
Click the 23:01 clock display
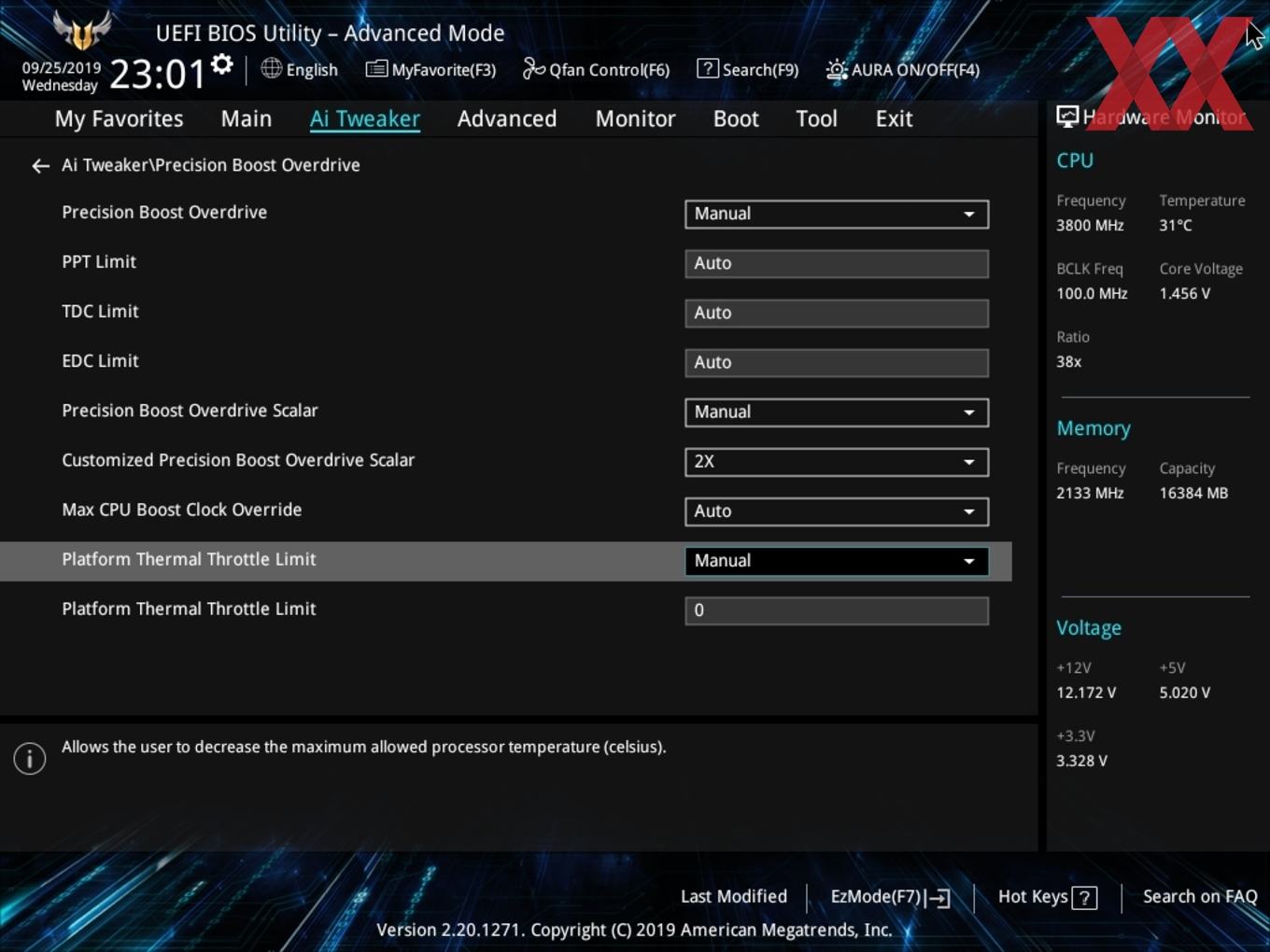pos(157,74)
